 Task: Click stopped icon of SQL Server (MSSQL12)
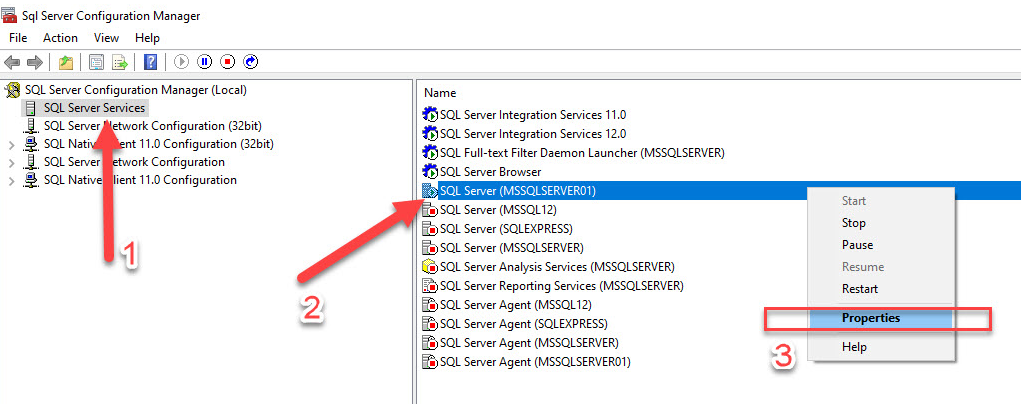click(x=430, y=210)
